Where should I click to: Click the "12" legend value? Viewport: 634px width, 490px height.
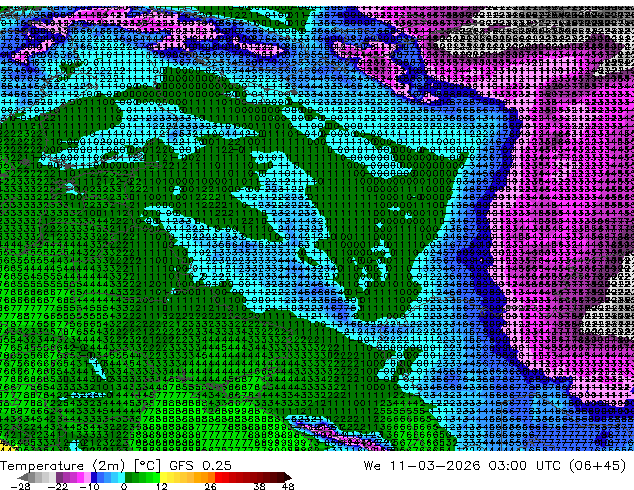point(162,486)
